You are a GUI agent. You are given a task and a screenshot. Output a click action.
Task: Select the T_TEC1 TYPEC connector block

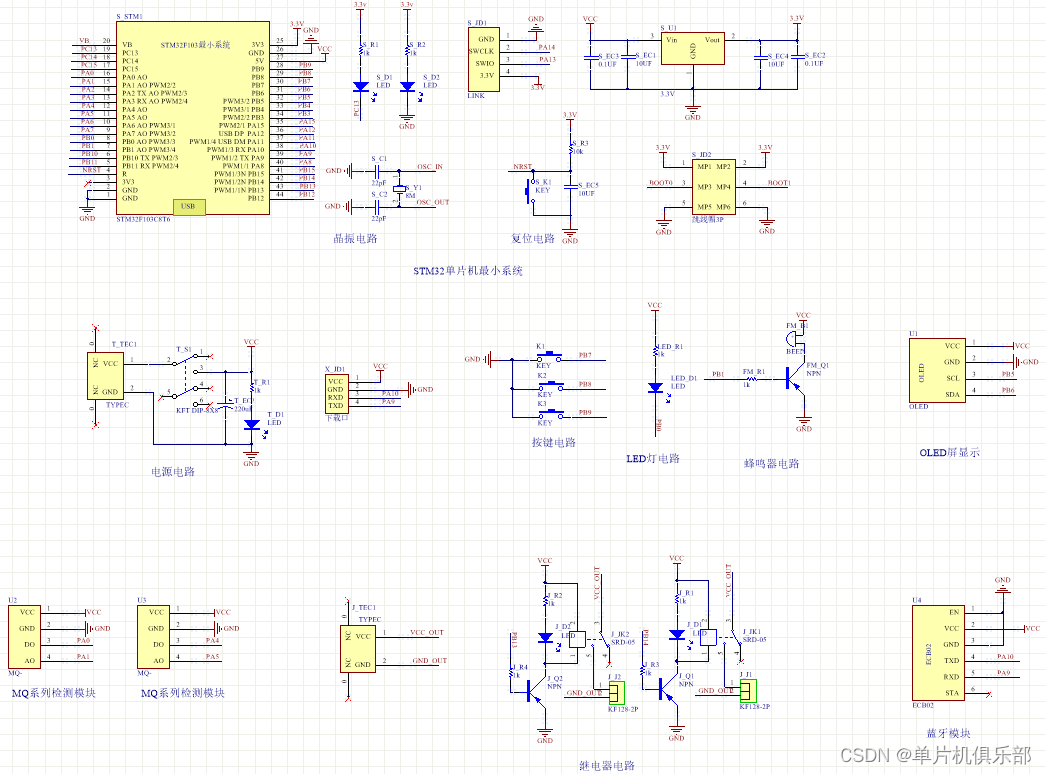(105, 376)
